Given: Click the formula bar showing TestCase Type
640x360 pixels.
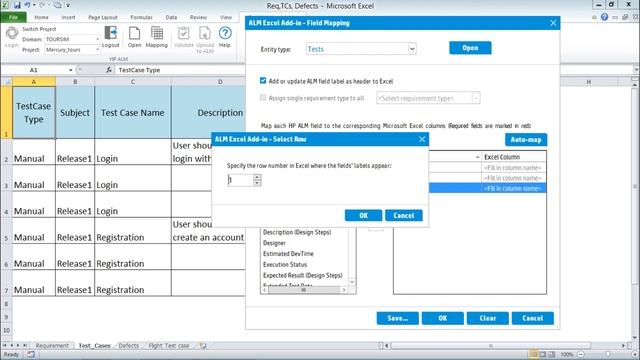Looking at the screenshot, I should [373, 70].
